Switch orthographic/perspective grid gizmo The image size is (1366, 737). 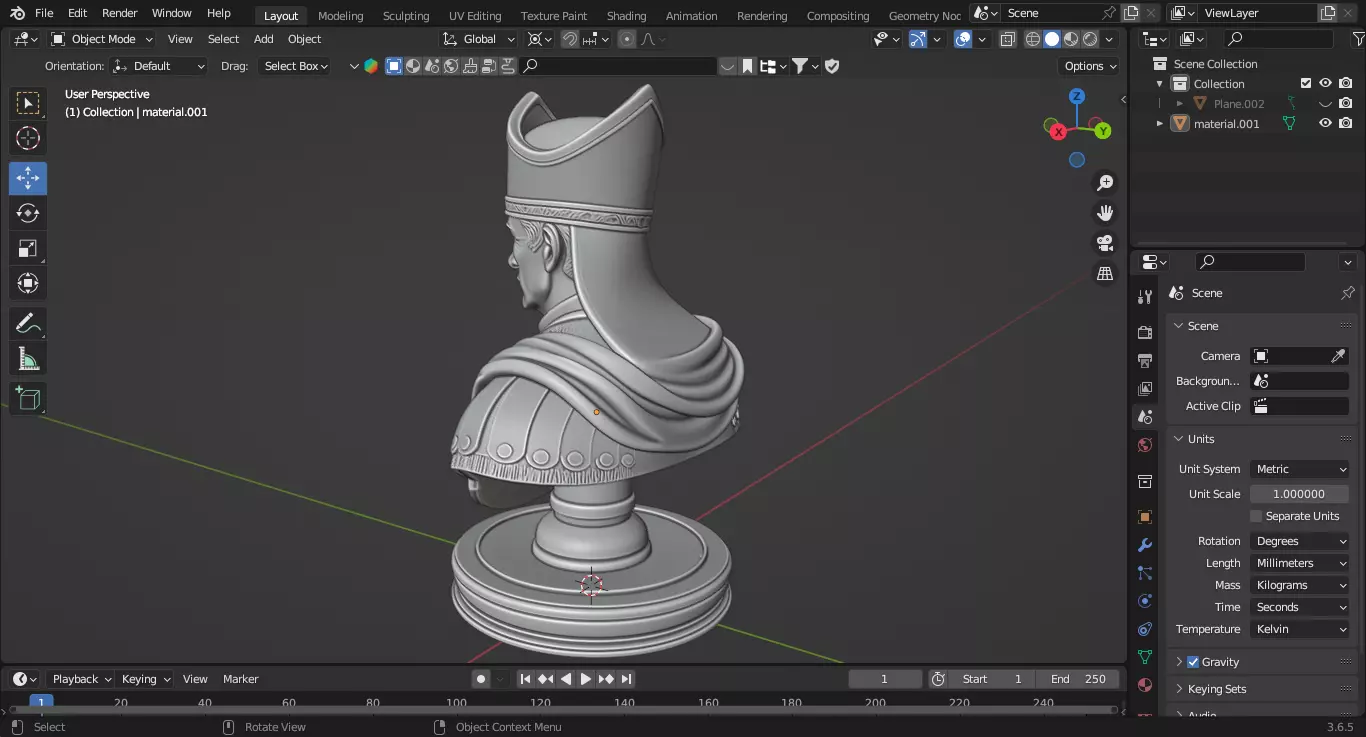(x=1105, y=273)
